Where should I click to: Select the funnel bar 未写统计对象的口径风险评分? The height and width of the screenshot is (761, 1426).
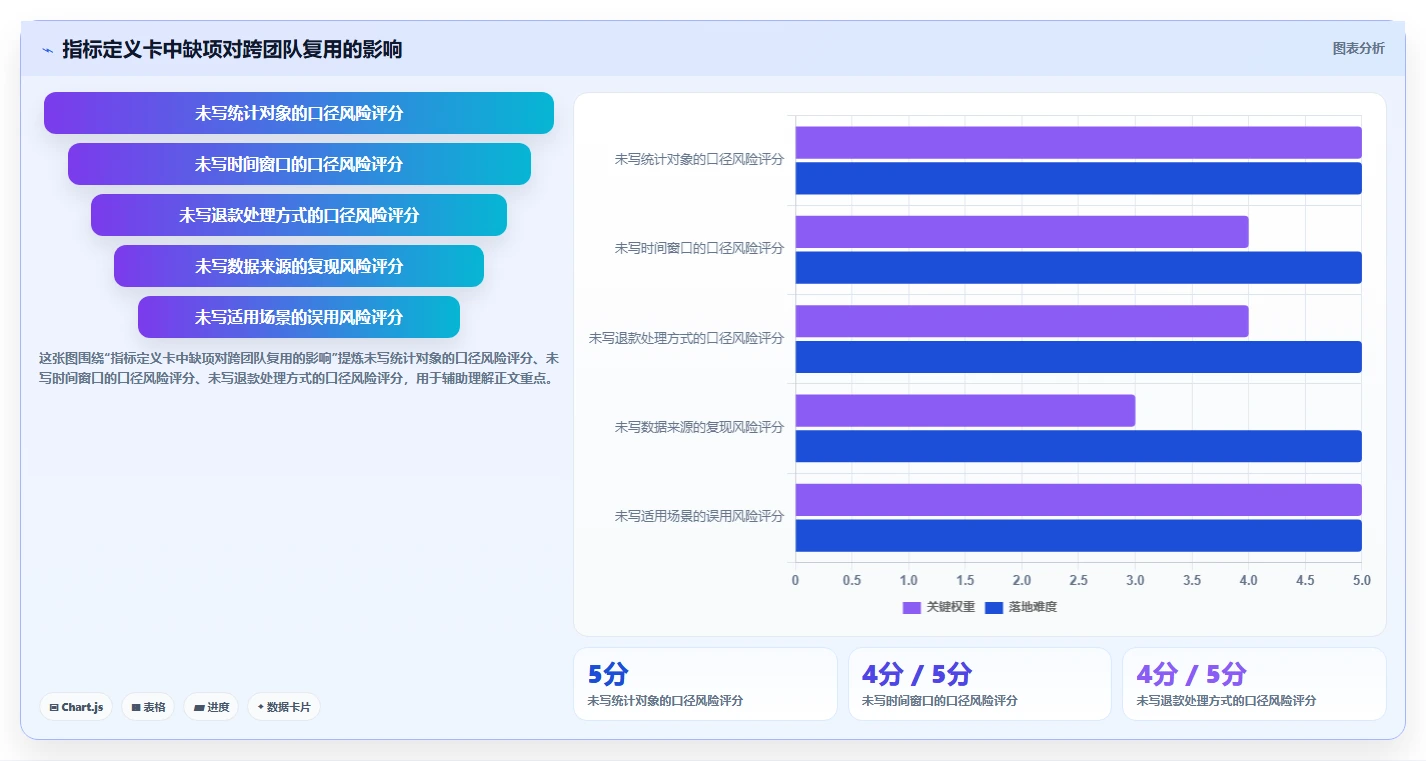pos(299,113)
